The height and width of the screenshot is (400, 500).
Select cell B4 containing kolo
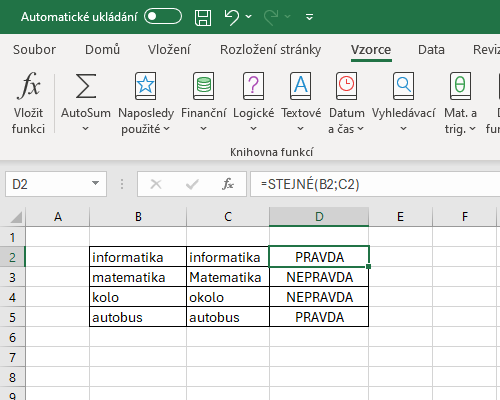tap(138, 297)
